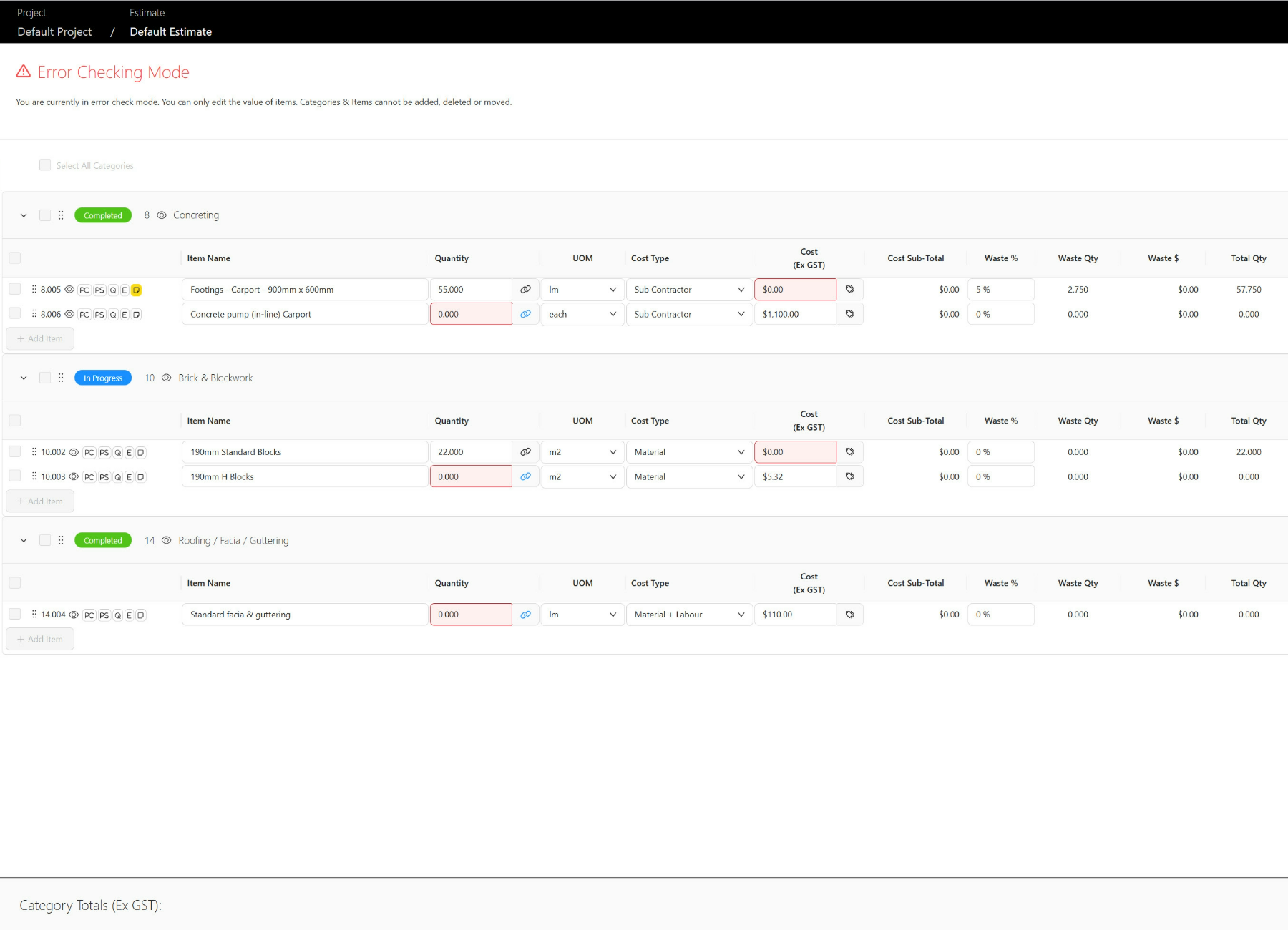Viewport: 1288px width, 930px height.
Task: Click the PS icon on 190mm Standard Blocks row
Action: (104, 451)
